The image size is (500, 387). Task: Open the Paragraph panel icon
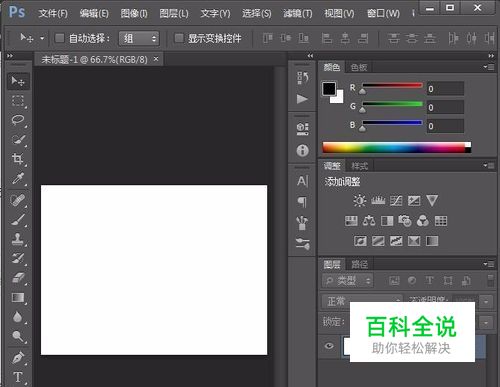coord(302,202)
